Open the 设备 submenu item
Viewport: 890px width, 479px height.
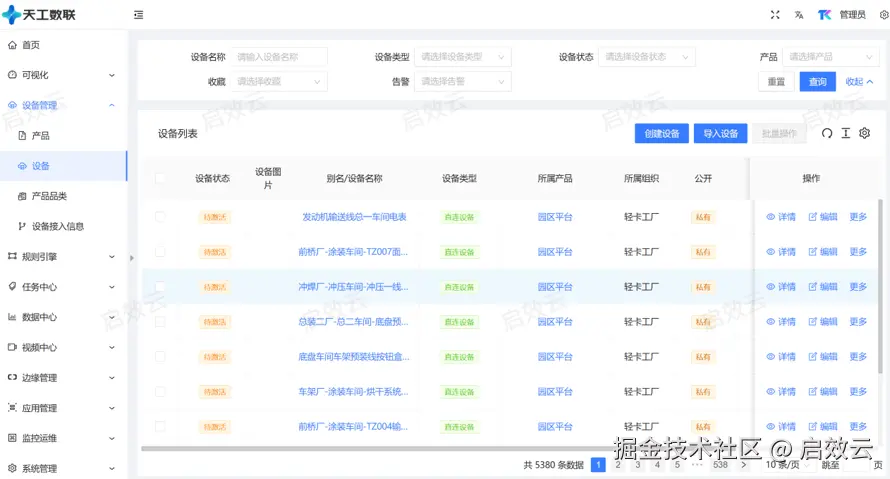[62, 166]
